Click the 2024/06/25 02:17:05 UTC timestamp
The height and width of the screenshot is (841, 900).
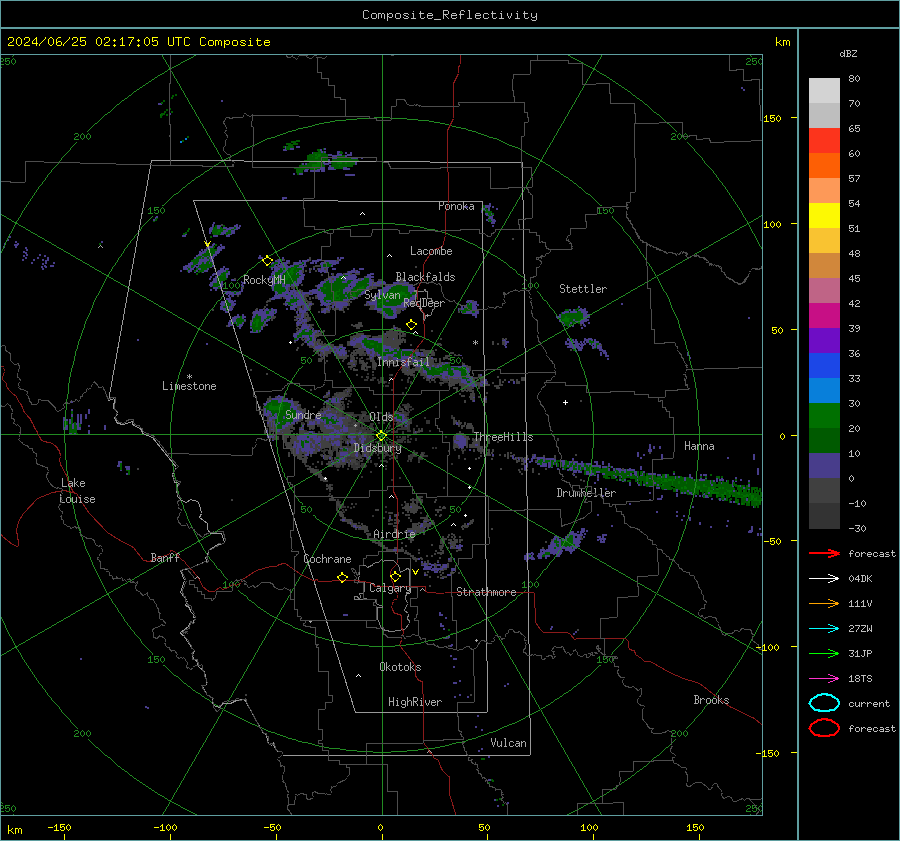(99, 42)
